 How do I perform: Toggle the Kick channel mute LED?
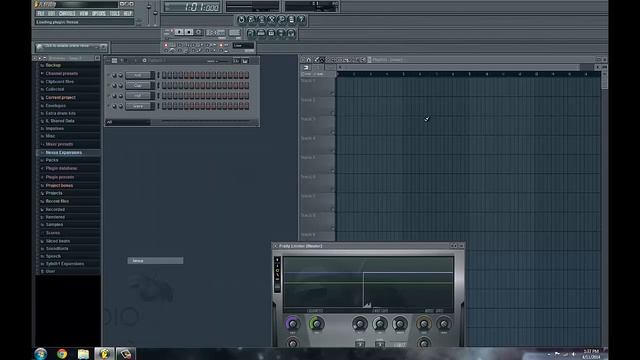[108, 75]
